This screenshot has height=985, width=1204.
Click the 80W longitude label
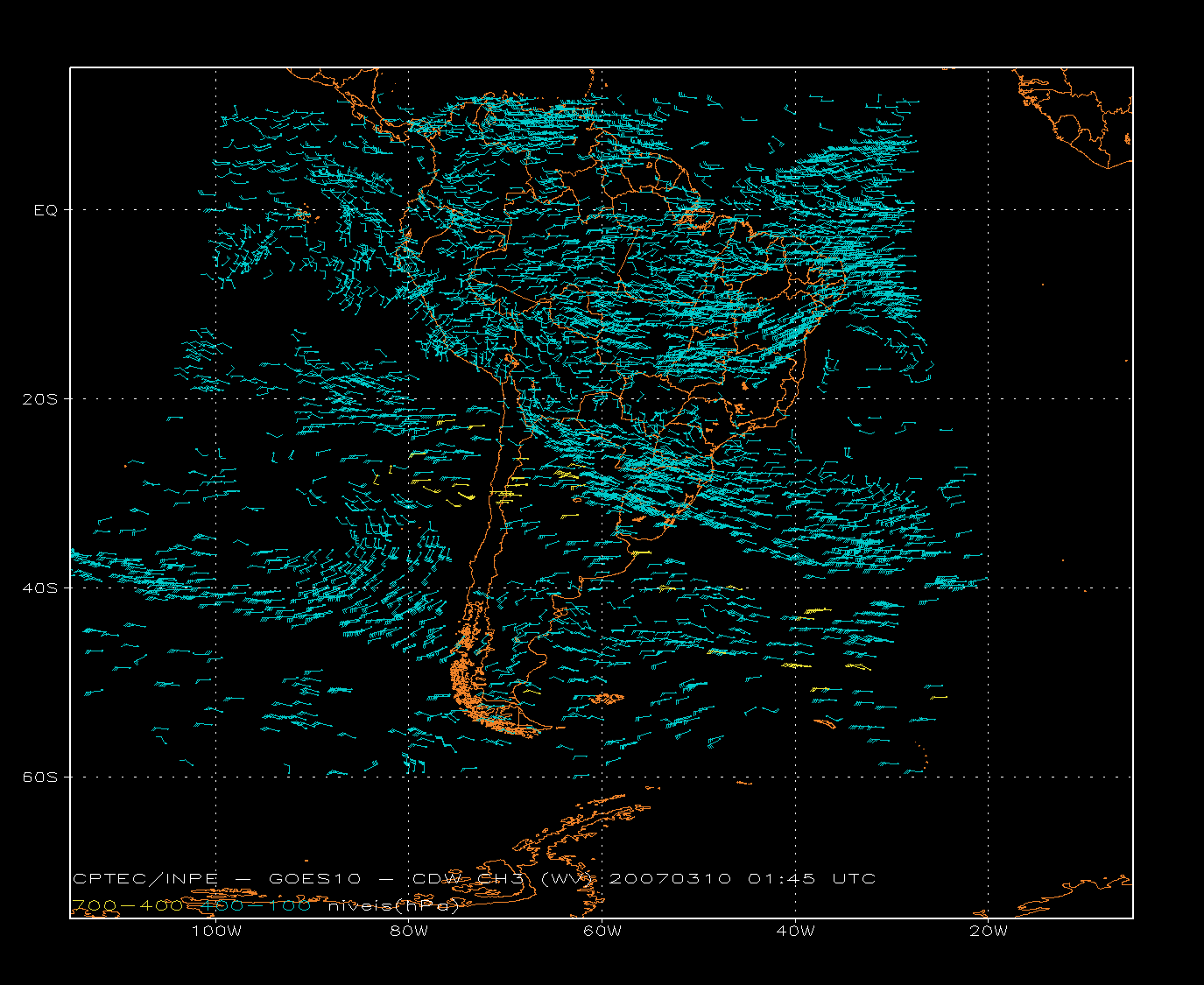[409, 932]
